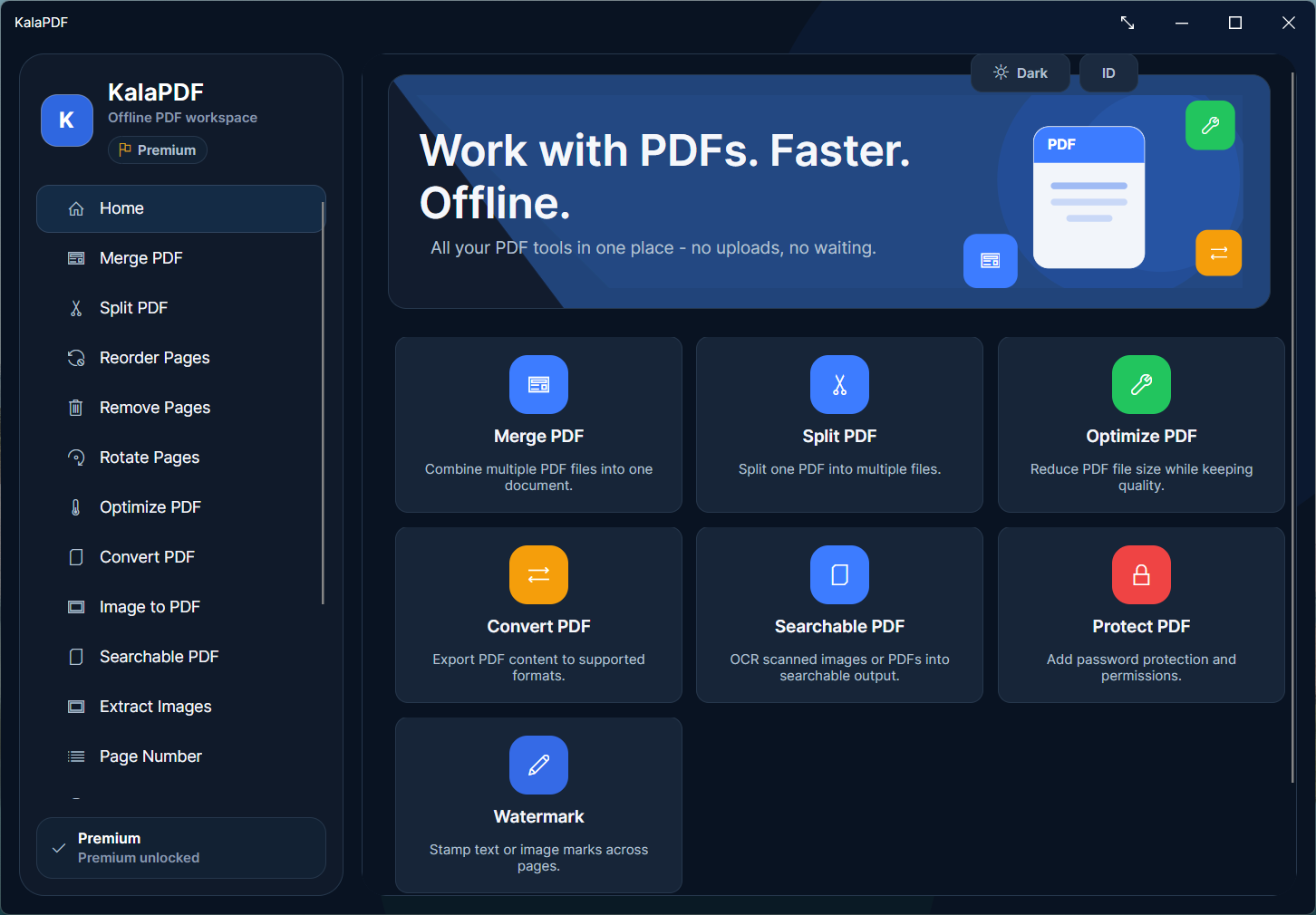Click 'Split one PDF into multiple files.' text
The image size is (1316, 915).
(x=839, y=469)
